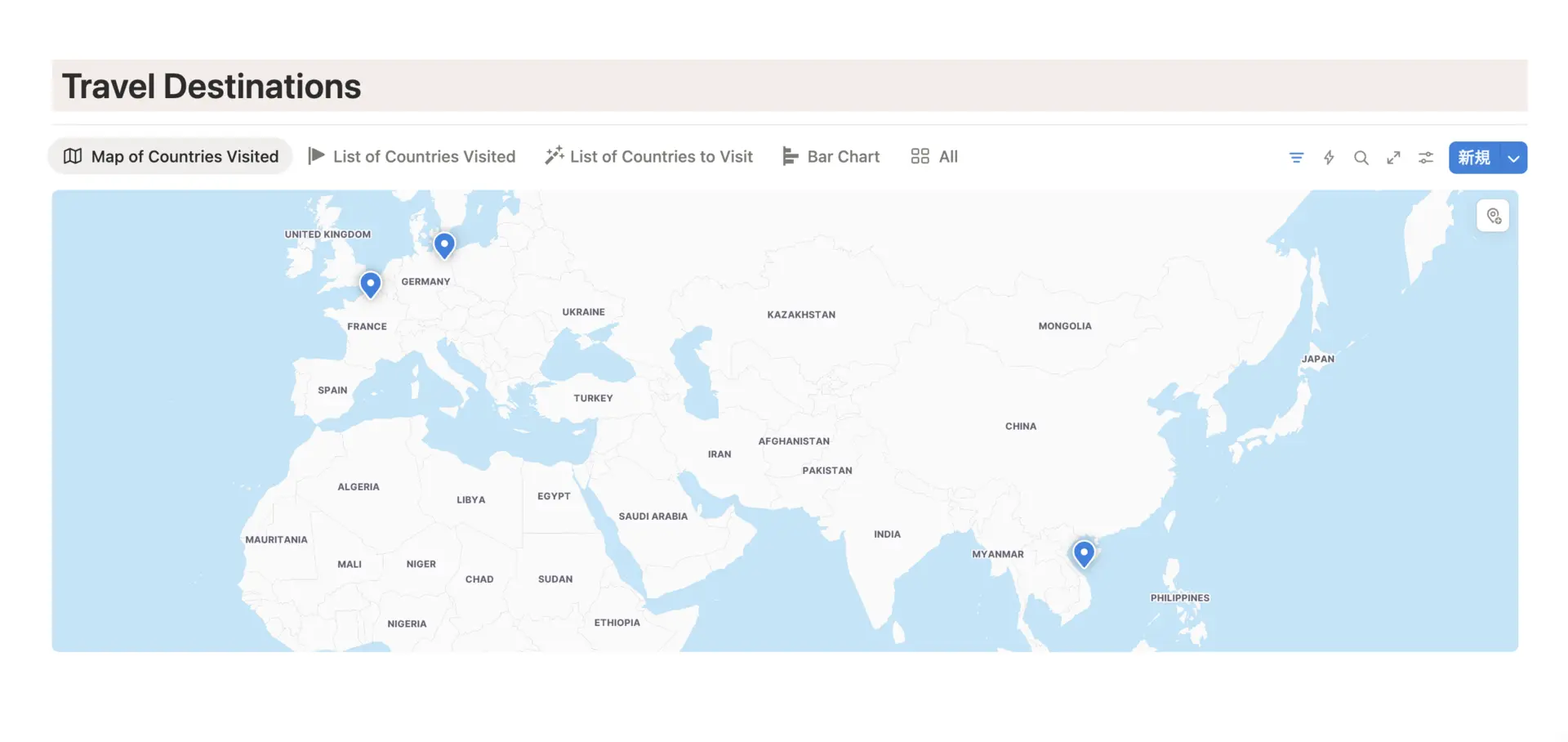Switch to List of Countries Visited tab
The width and height of the screenshot is (1568, 742).
(412, 156)
